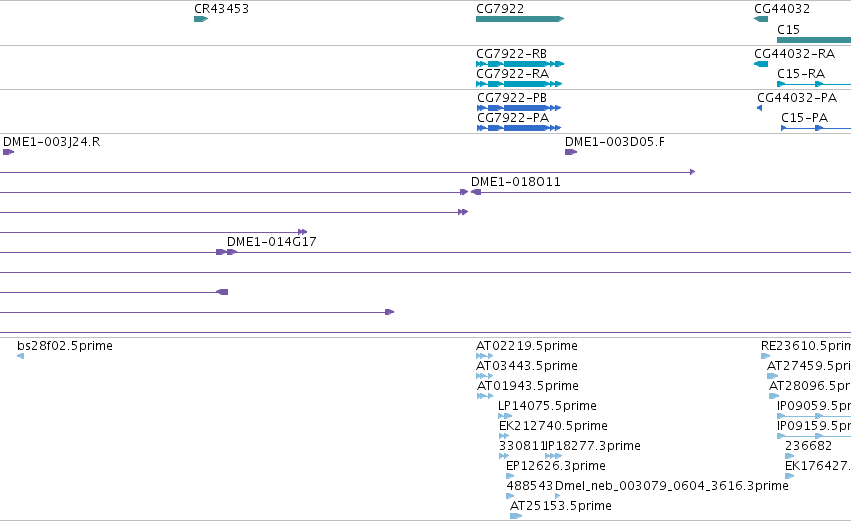Screen dimensions: 851x521
Task: Select the IP09159 EST feature
Action: point(814,436)
